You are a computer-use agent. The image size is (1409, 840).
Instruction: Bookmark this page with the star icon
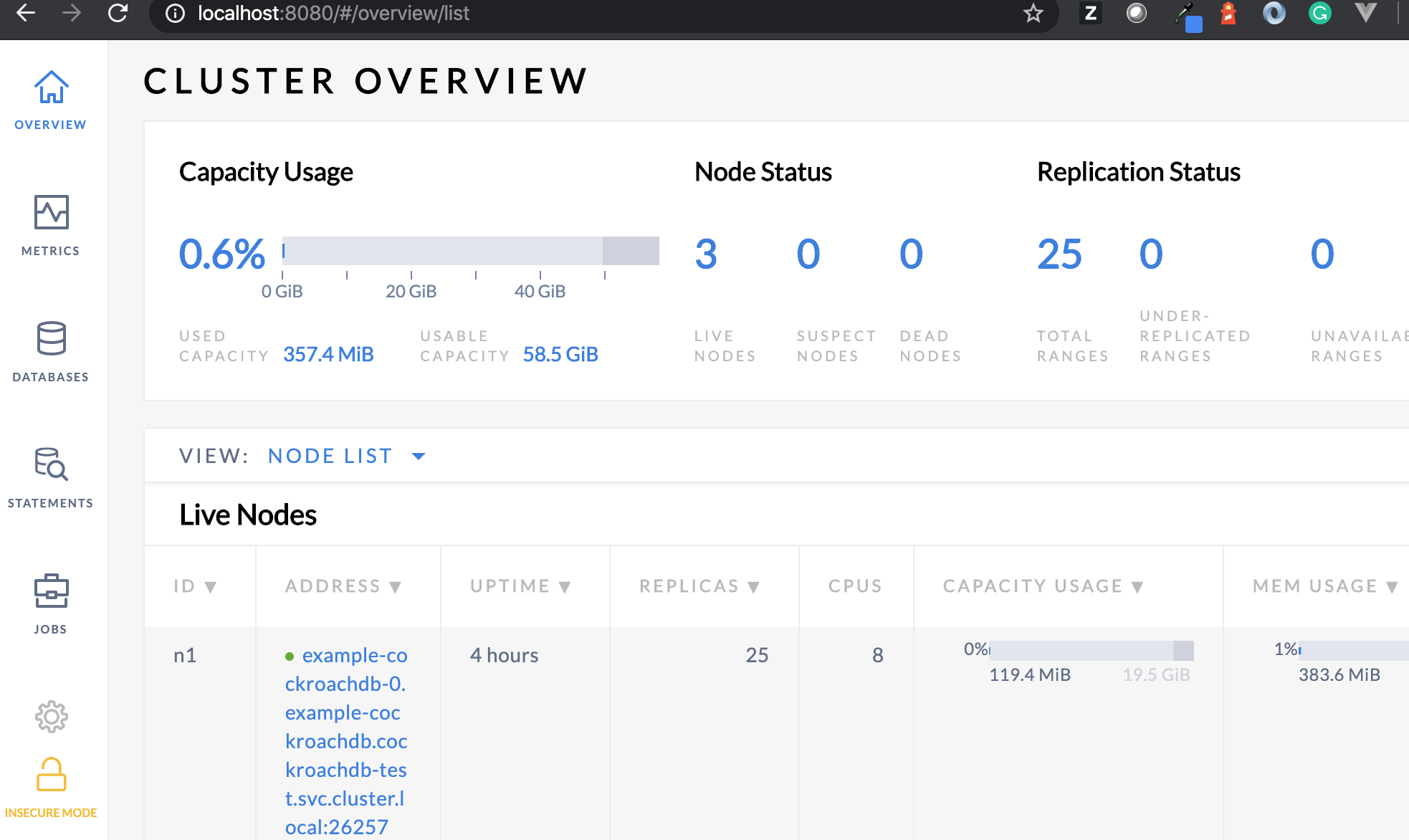(1033, 13)
